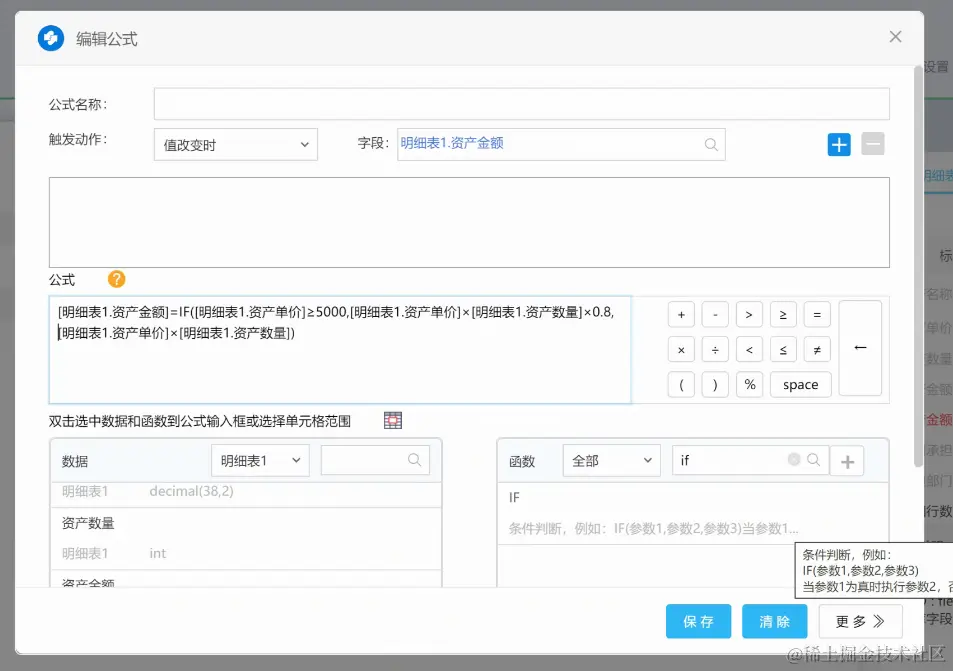Click plus button beside function search
This screenshot has width=953, height=671.
(847, 461)
